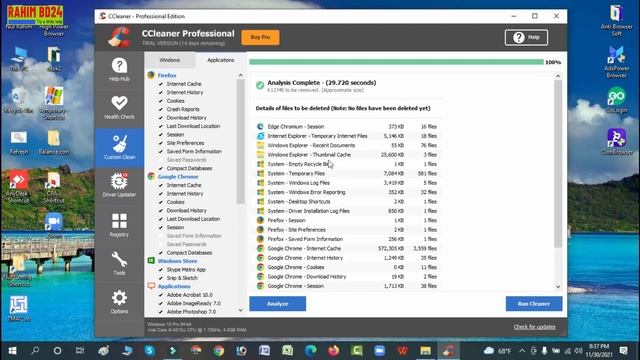Enable Google Chrome Saved Form Information
Screen dimensions: 640x360
(161, 236)
